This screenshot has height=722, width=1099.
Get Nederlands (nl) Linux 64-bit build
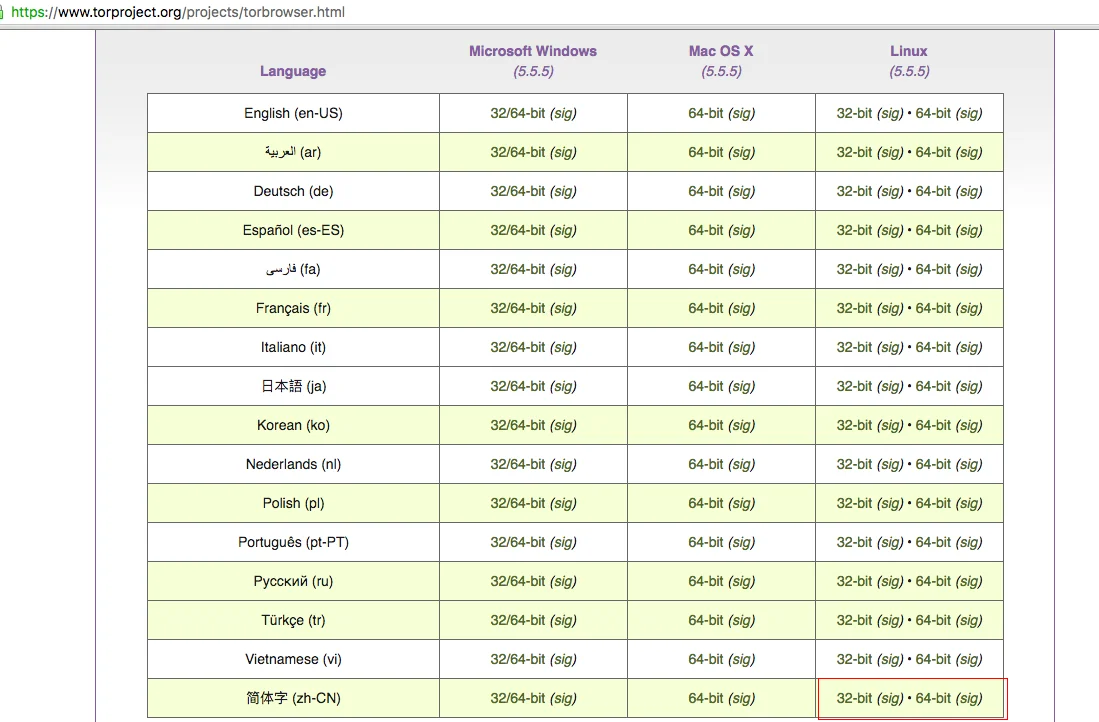933,464
